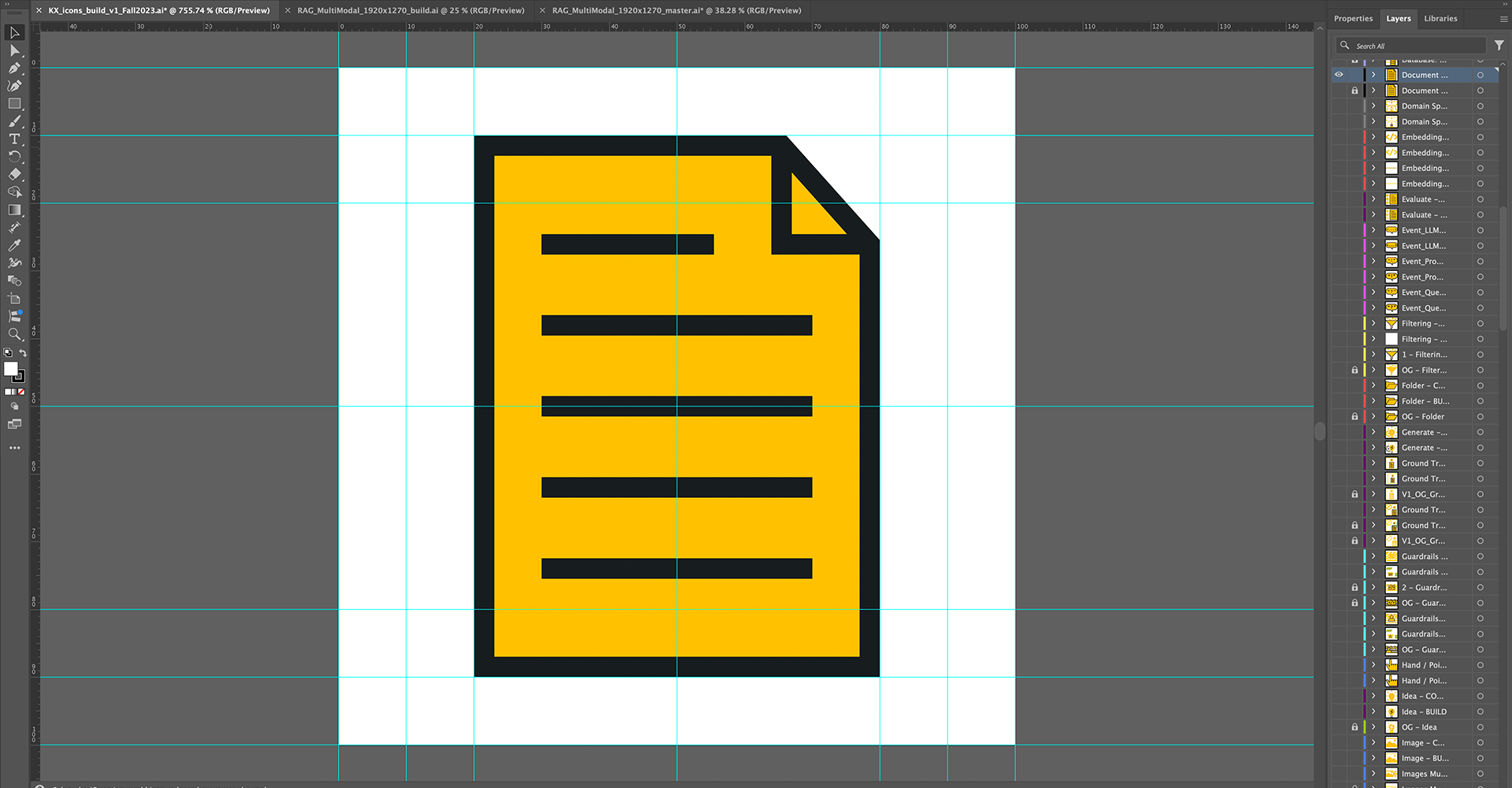The image size is (1512, 788).
Task: Click the layer filter funnel icon
Action: click(1499, 46)
